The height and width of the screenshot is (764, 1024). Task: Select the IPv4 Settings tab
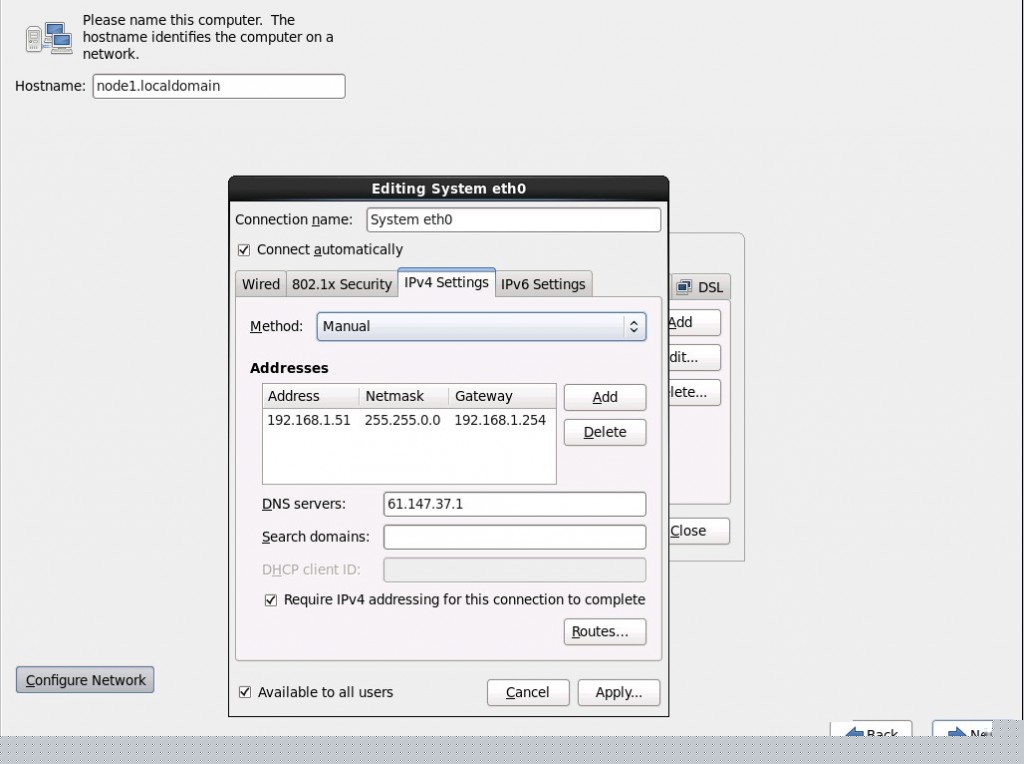[x=446, y=283]
